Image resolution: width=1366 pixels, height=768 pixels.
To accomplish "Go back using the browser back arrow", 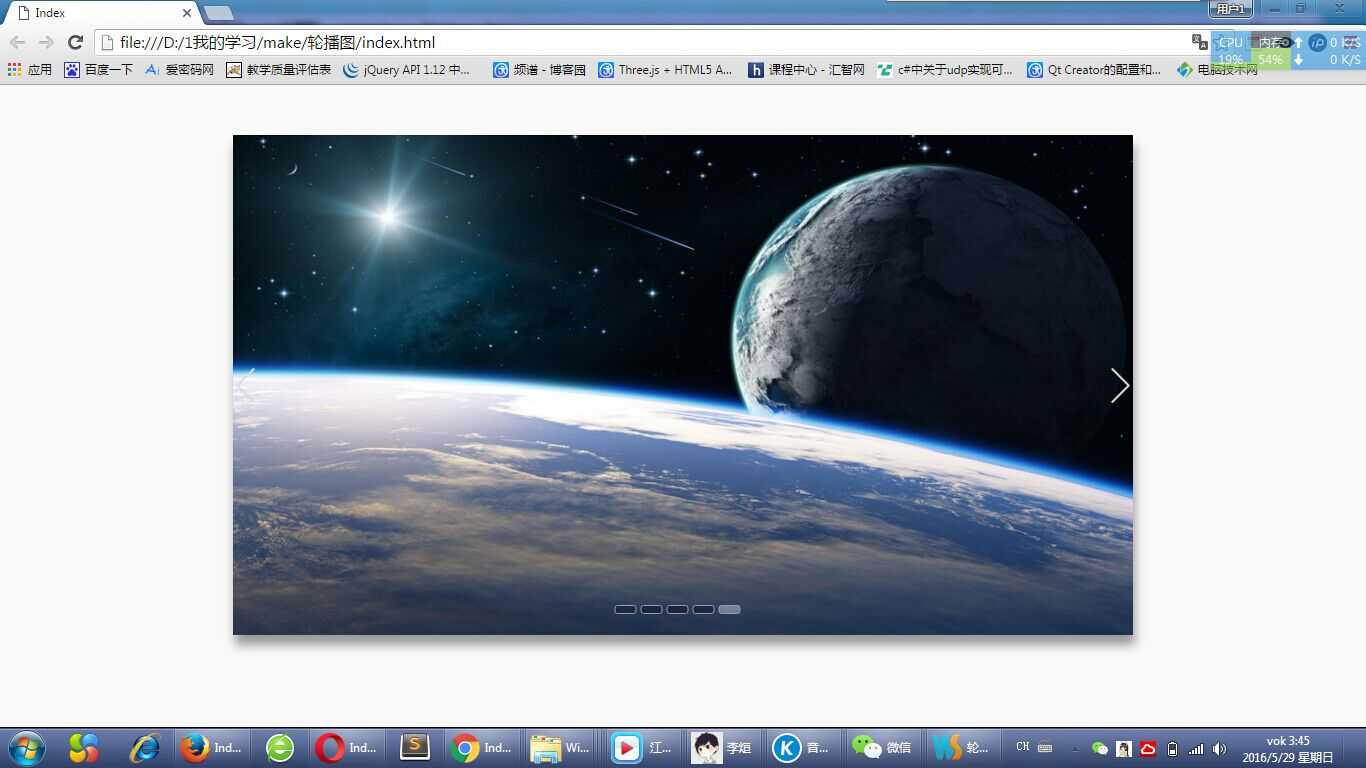I will coord(17,42).
